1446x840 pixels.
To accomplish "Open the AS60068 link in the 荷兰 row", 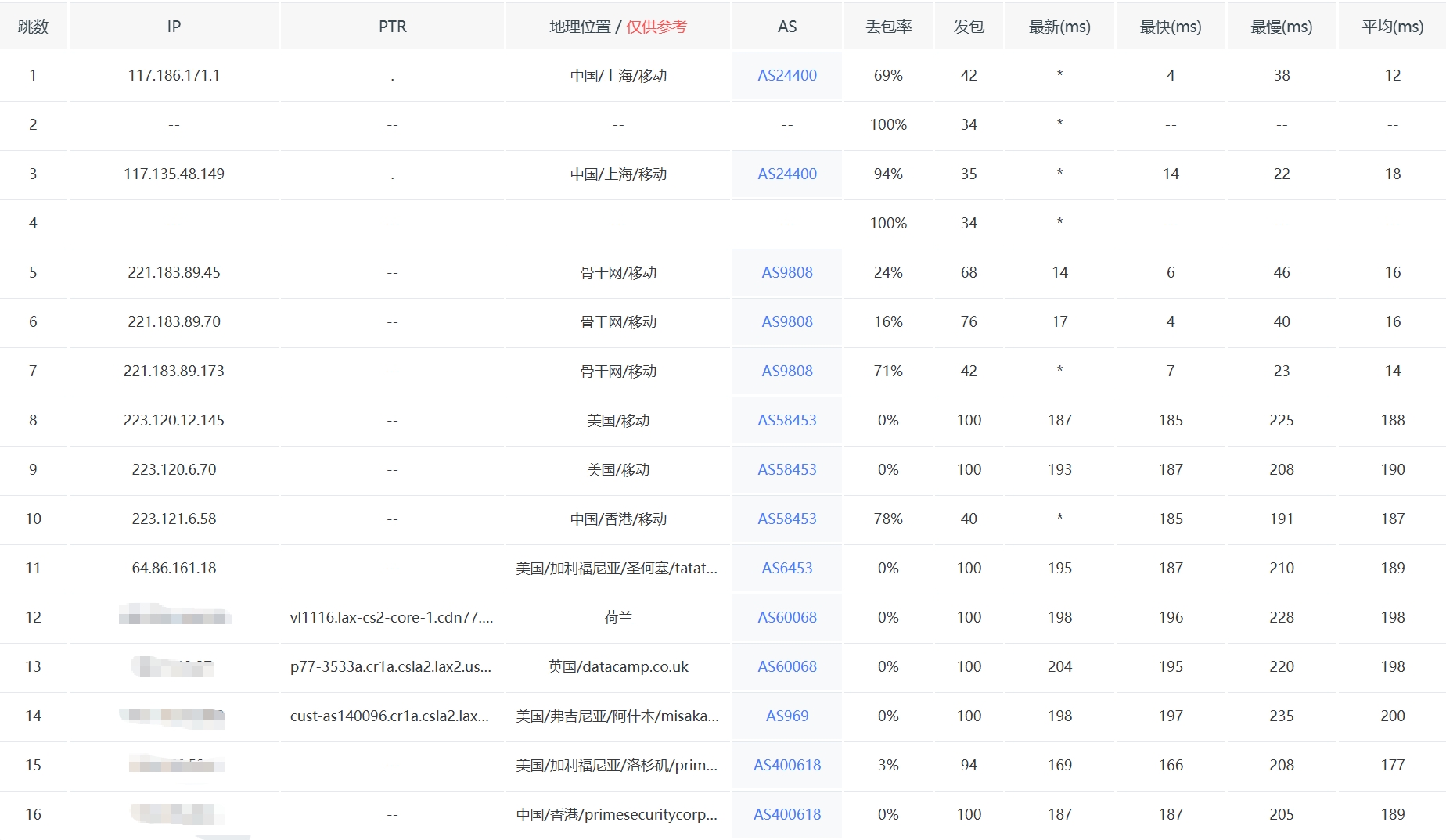I will click(787, 617).
